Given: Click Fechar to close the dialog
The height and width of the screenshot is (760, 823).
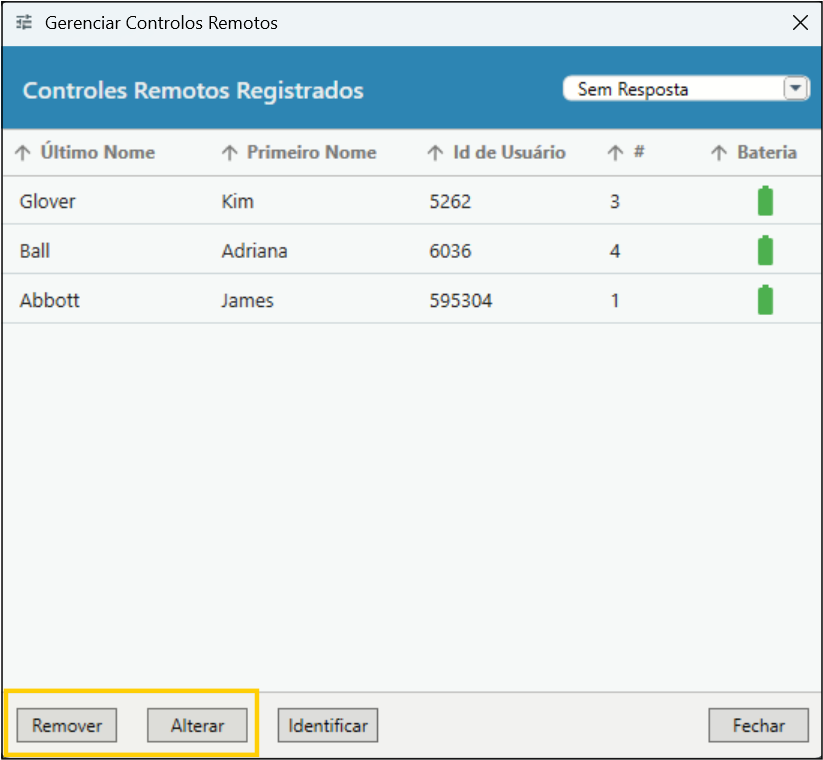Looking at the screenshot, I should tap(758, 726).
